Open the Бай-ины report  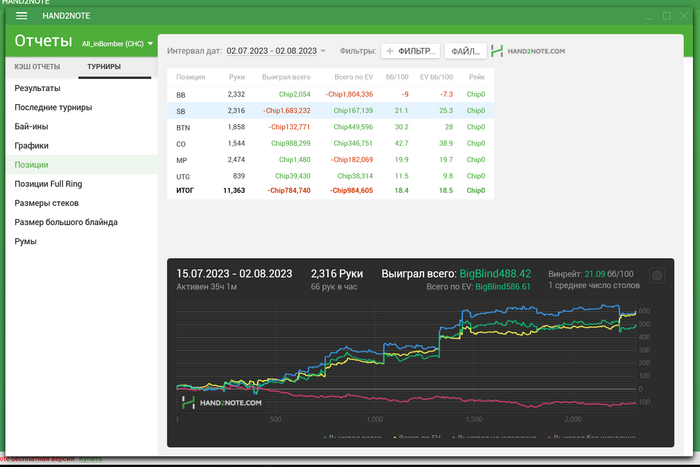pyautogui.click(x=82, y=126)
